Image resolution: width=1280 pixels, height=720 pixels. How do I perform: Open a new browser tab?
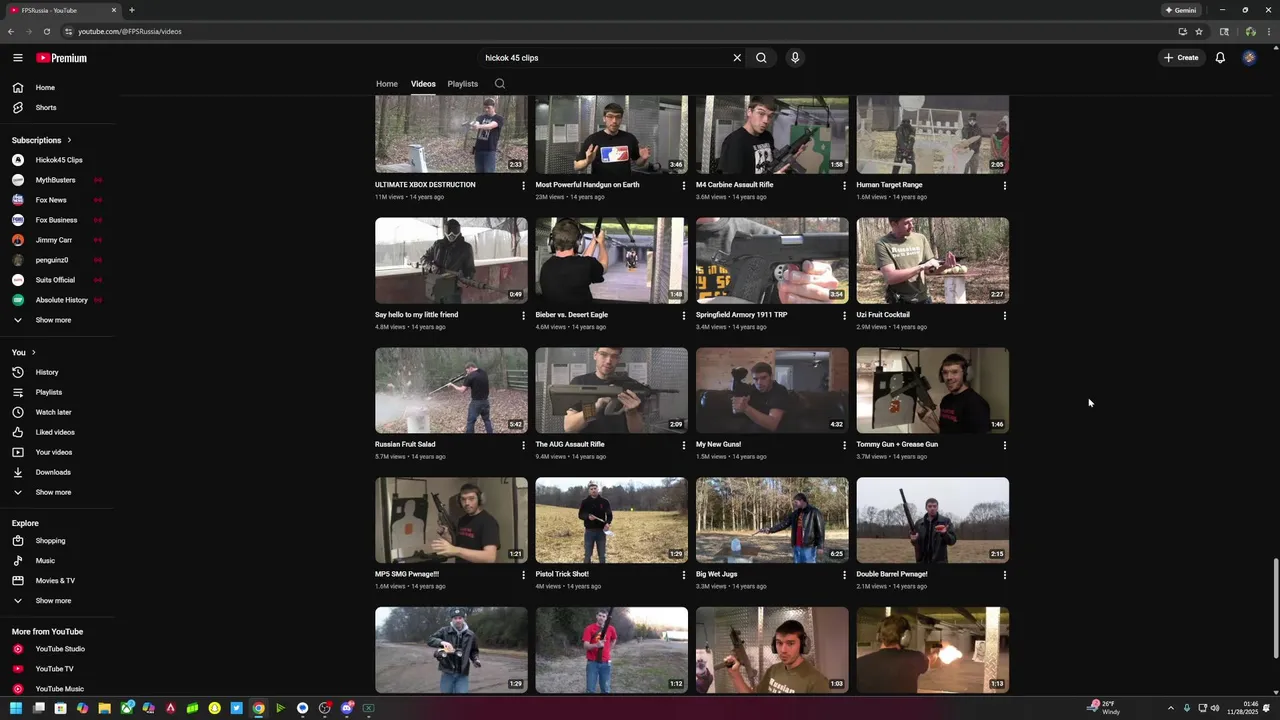click(132, 10)
